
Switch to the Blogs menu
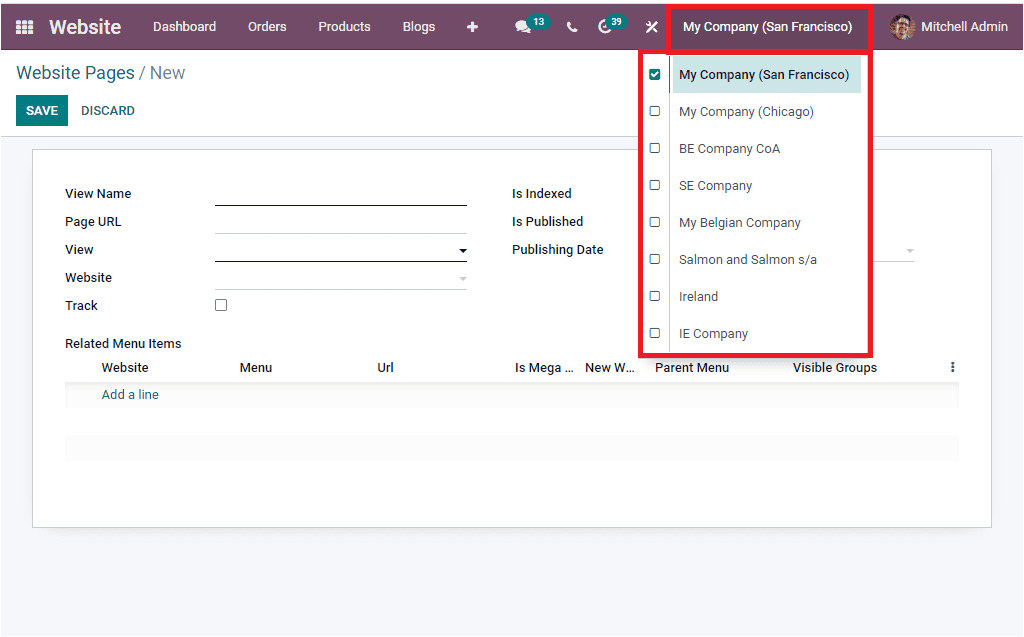[418, 27]
